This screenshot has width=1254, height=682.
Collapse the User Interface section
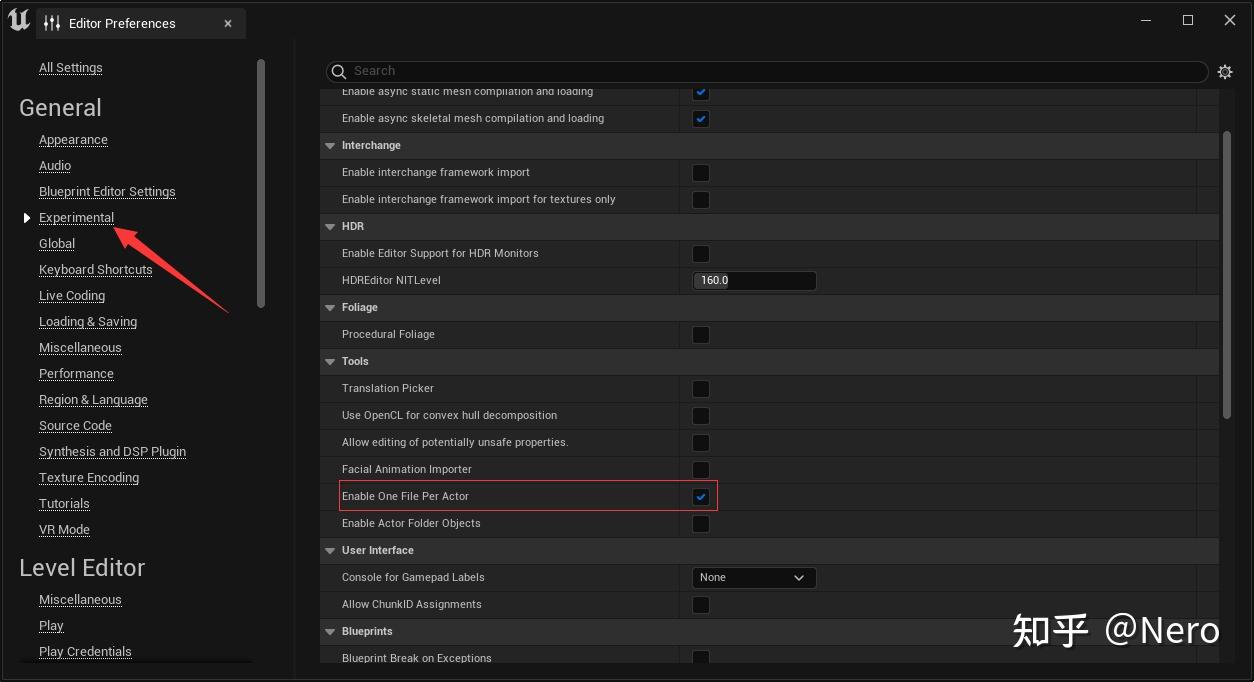[x=330, y=551]
